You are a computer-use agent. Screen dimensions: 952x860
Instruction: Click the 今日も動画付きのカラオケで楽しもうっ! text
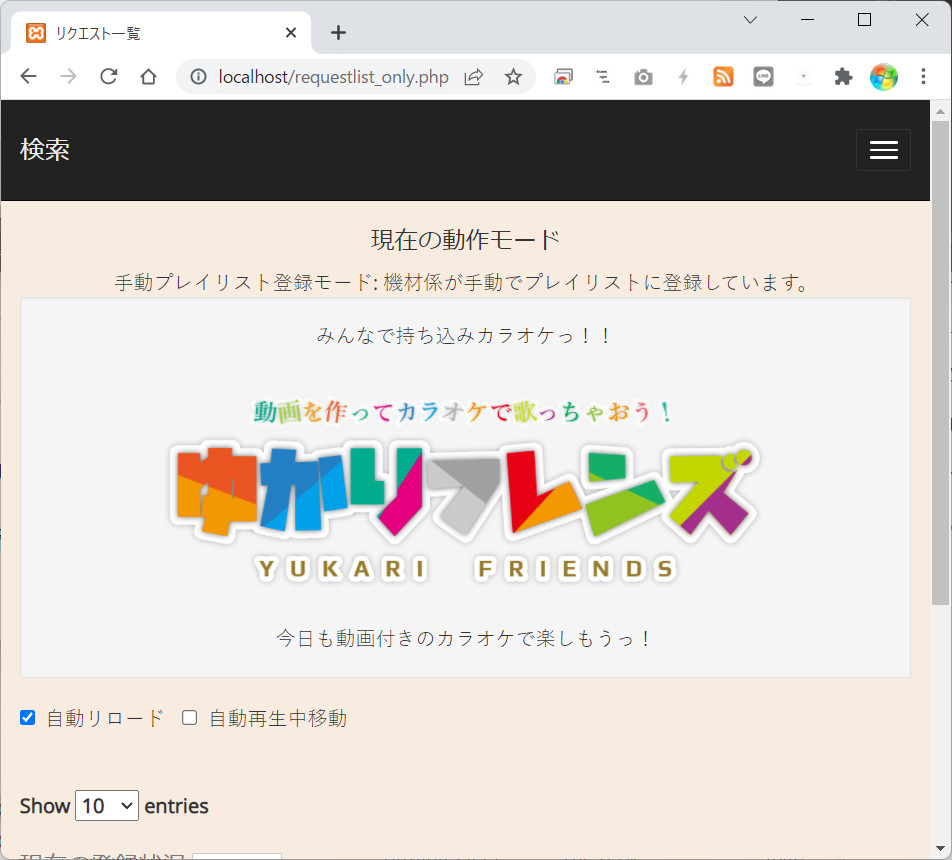click(464, 638)
